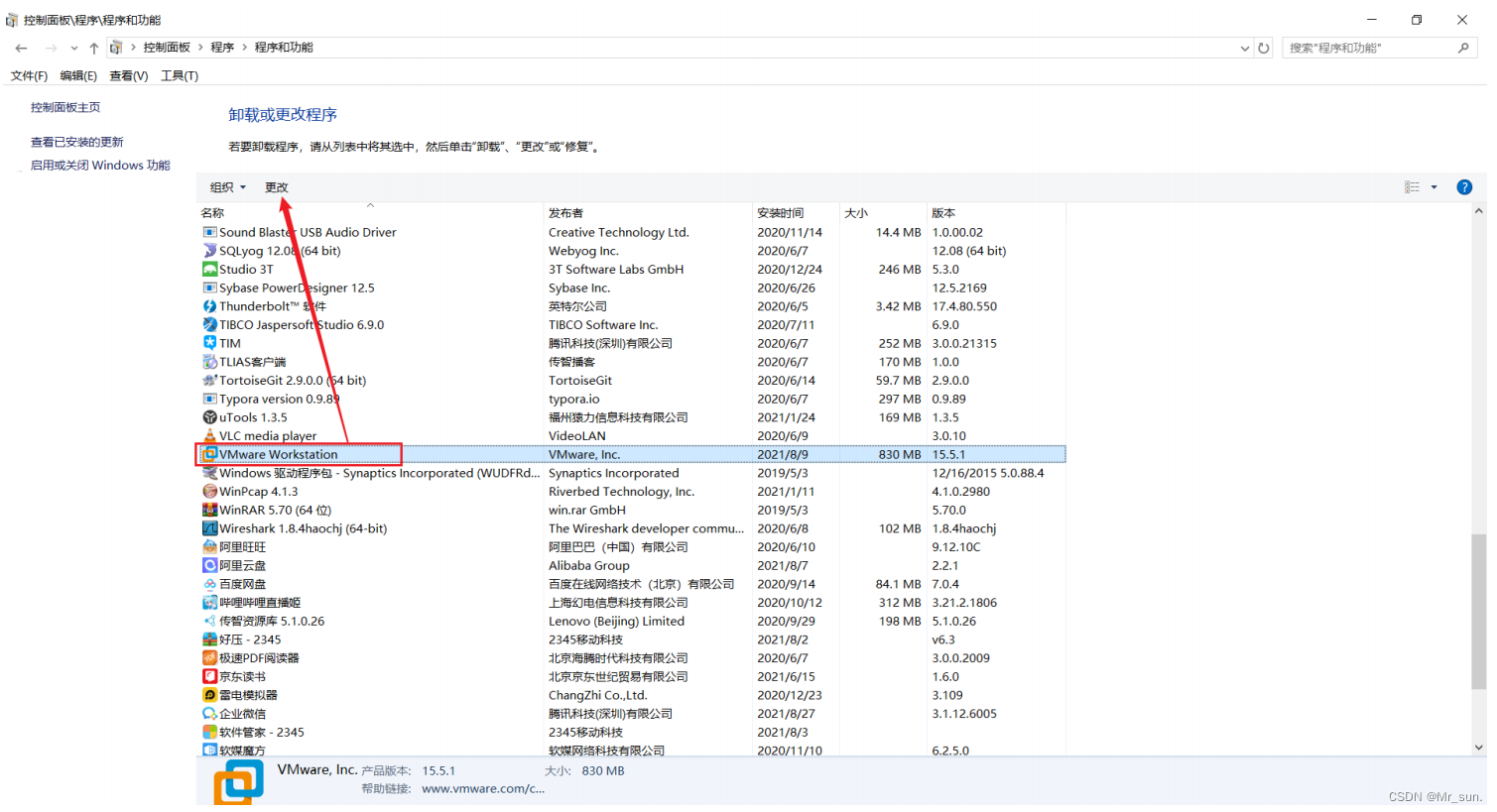1497x812 pixels.
Task: Click the 企业微信 icon
Action: tap(209, 713)
